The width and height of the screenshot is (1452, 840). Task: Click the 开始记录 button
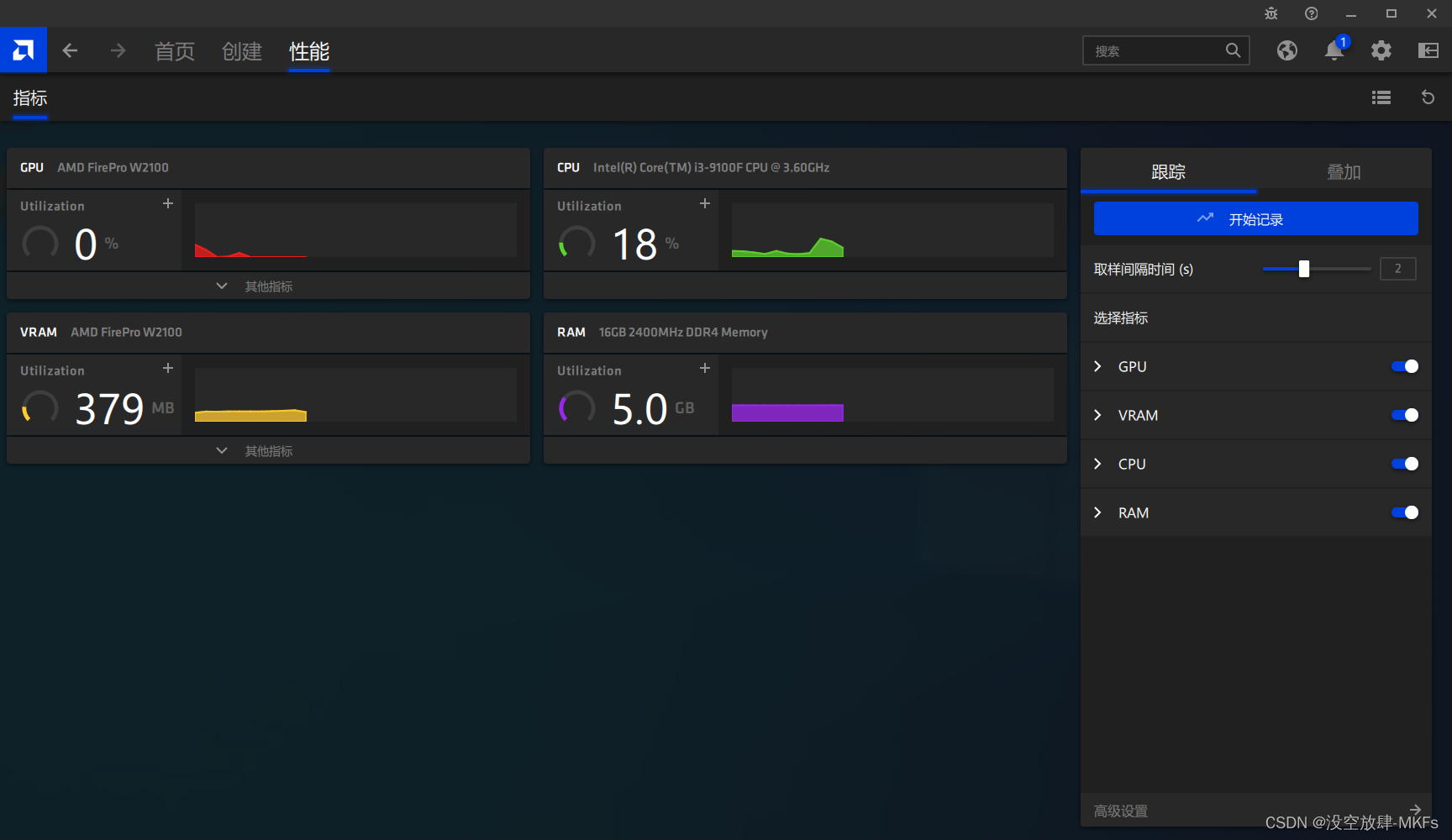[x=1255, y=218]
